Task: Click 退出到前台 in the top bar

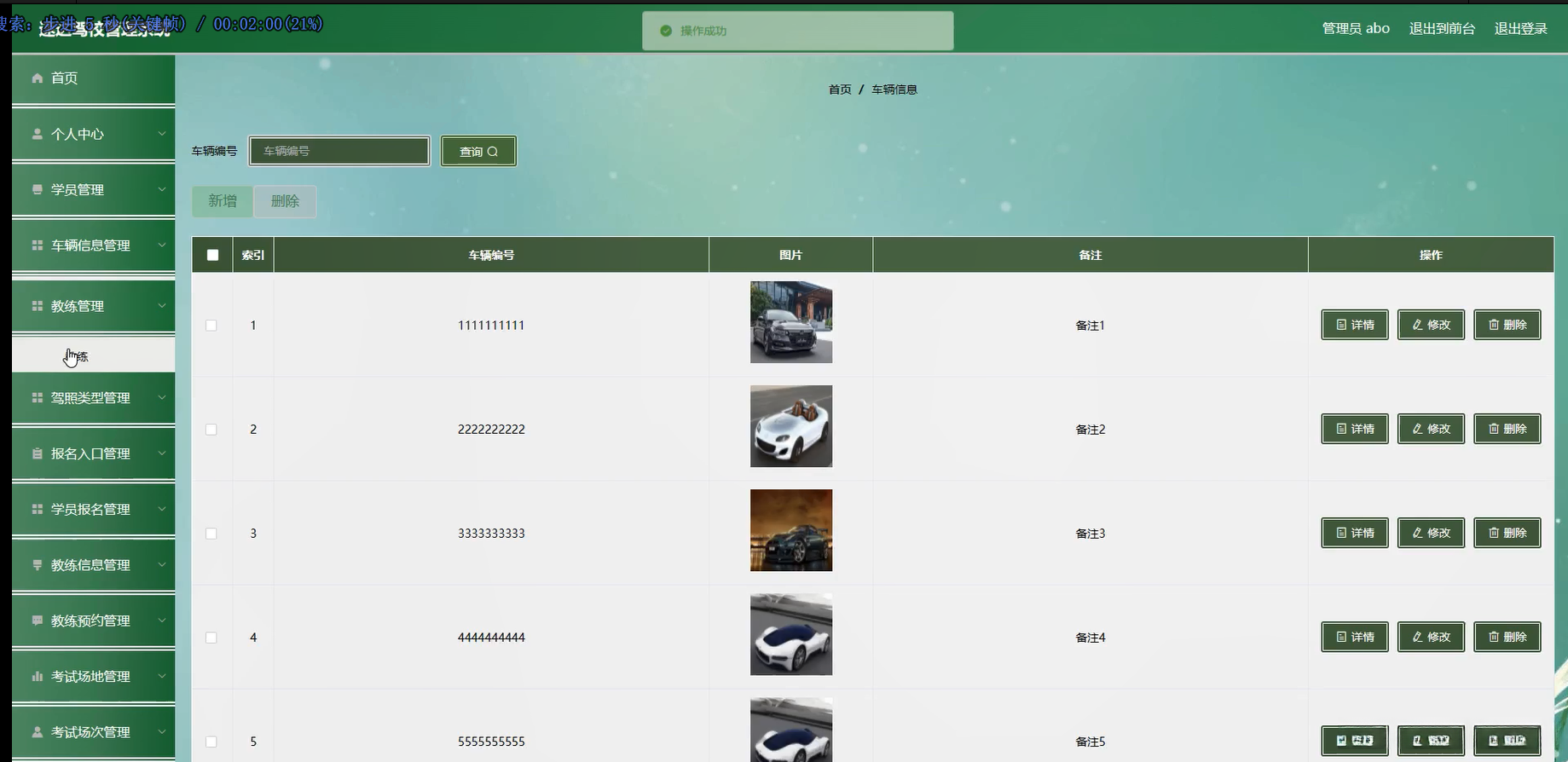Action: (x=1442, y=28)
